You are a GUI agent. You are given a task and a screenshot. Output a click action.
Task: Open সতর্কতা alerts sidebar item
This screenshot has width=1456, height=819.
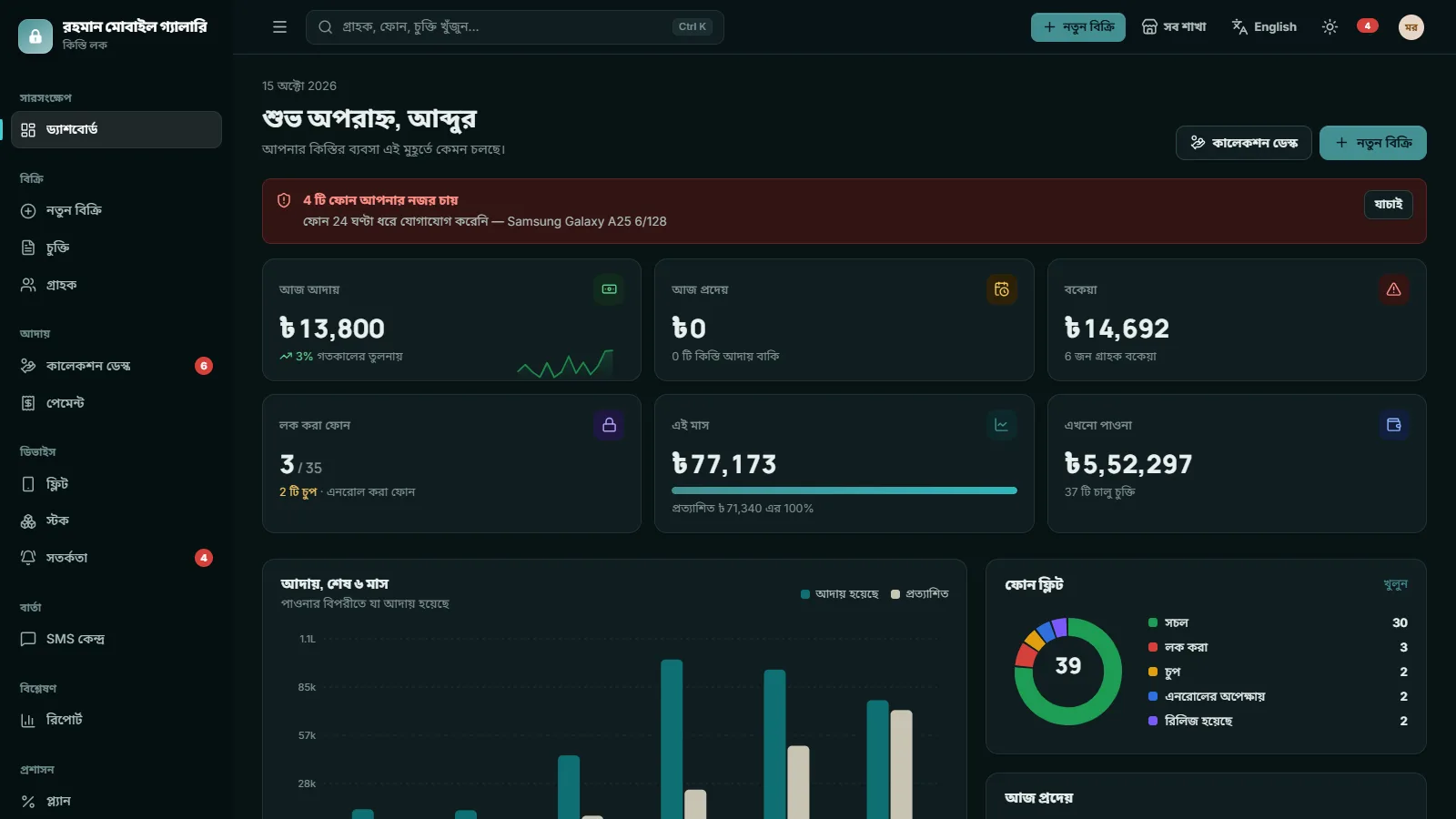116,558
